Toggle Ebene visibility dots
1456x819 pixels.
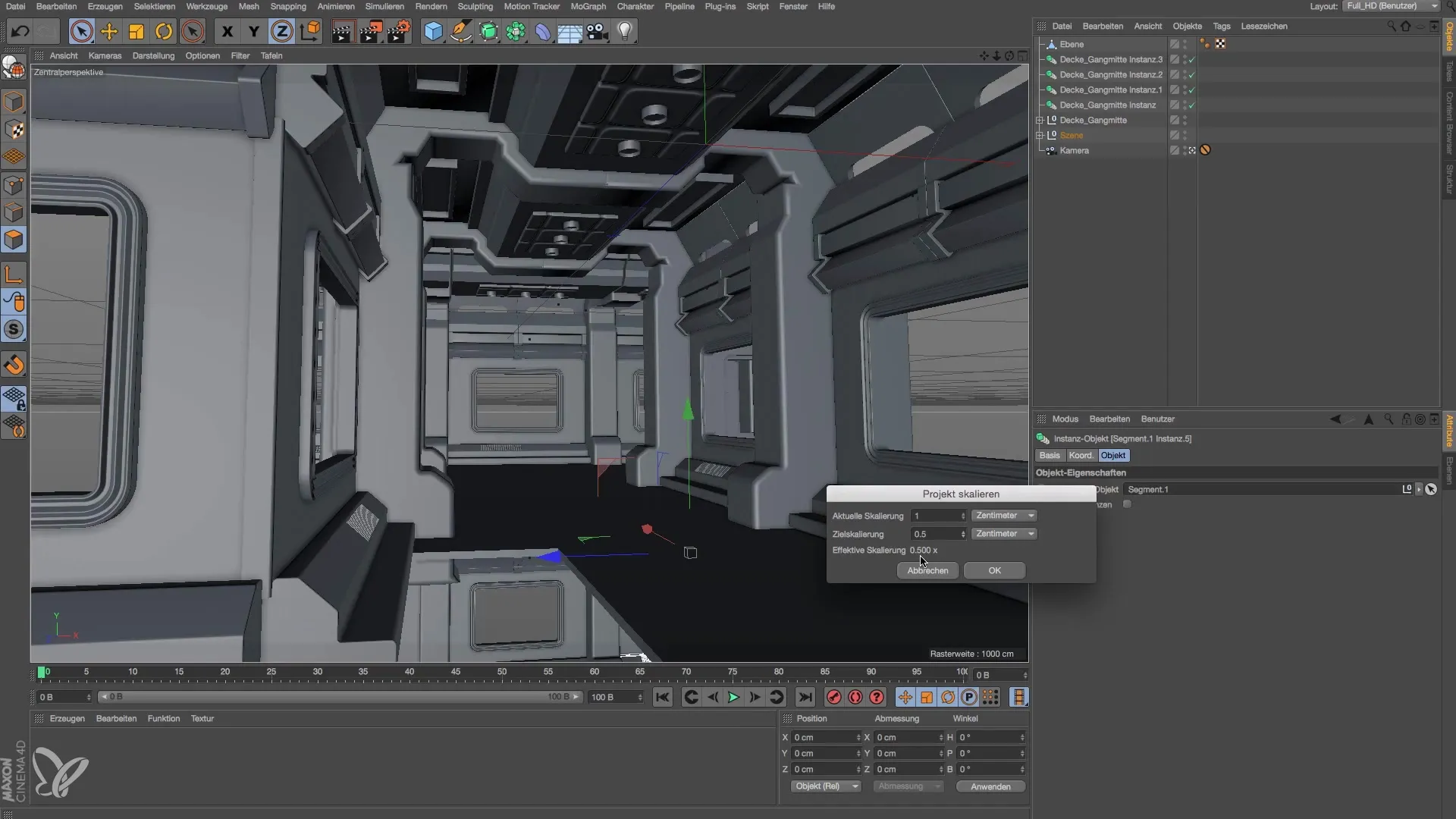pyautogui.click(x=1185, y=44)
